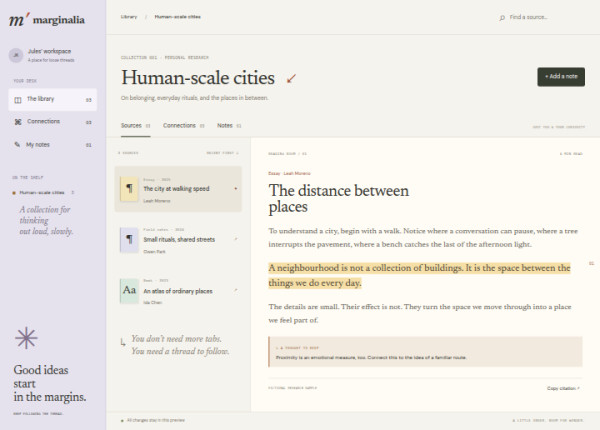Viewport: 600px width, 430px height.
Task: Open the sort order dropdown above sources
Action: pos(222,153)
